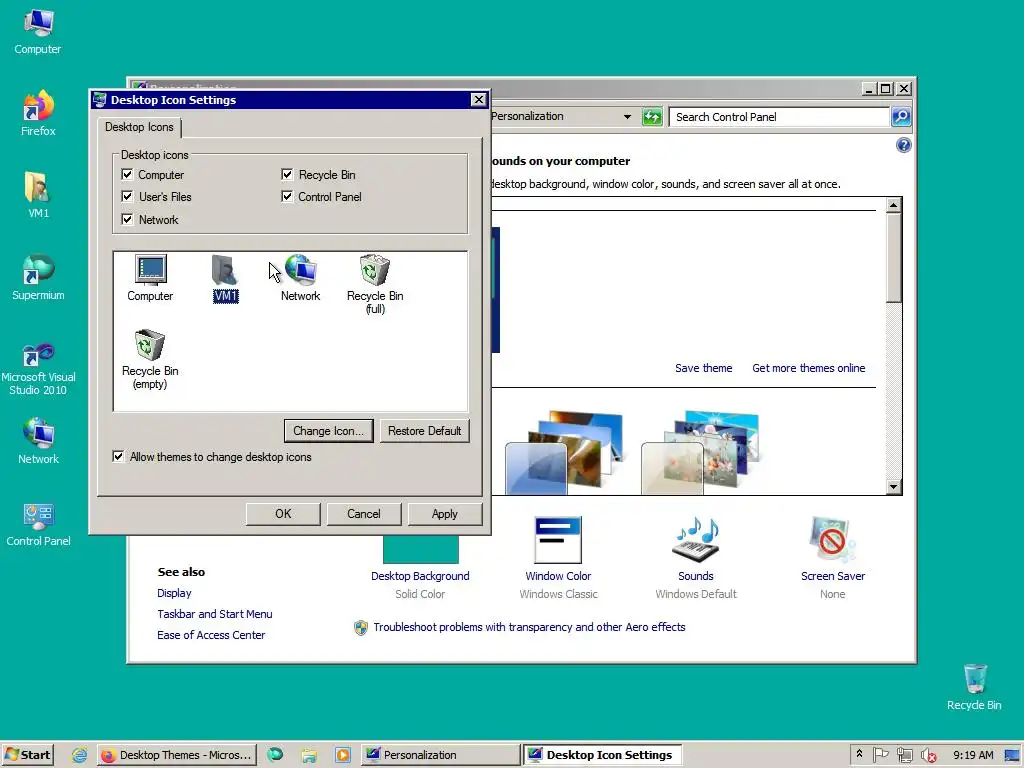Click the Action Center flag in the system tray
The height and width of the screenshot is (768, 1024).
tap(880, 755)
